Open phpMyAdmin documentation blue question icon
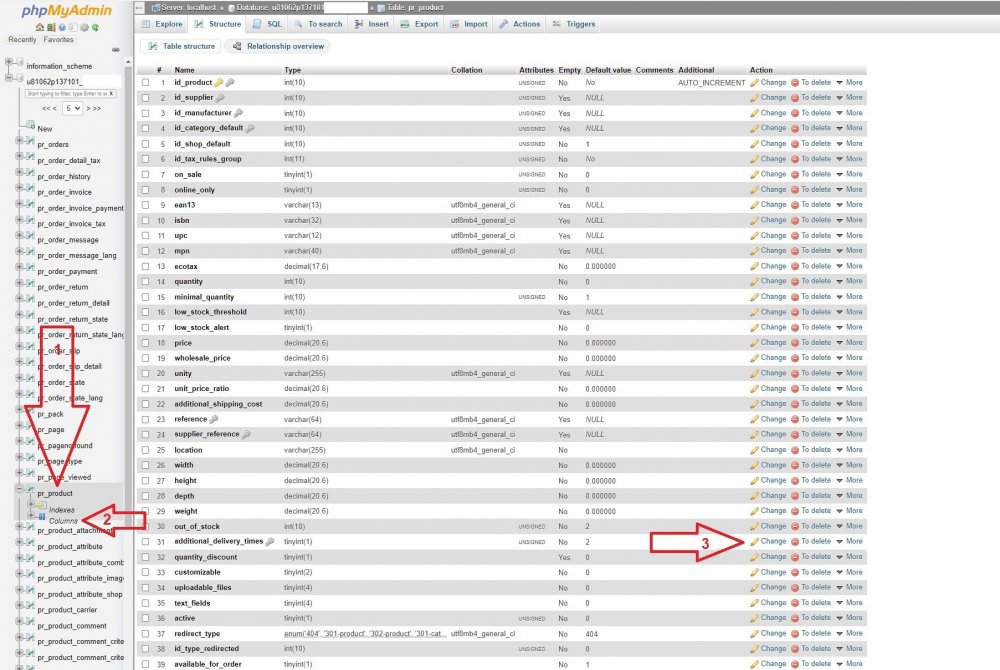Viewport: 1000px width, 670px height. click(62, 27)
